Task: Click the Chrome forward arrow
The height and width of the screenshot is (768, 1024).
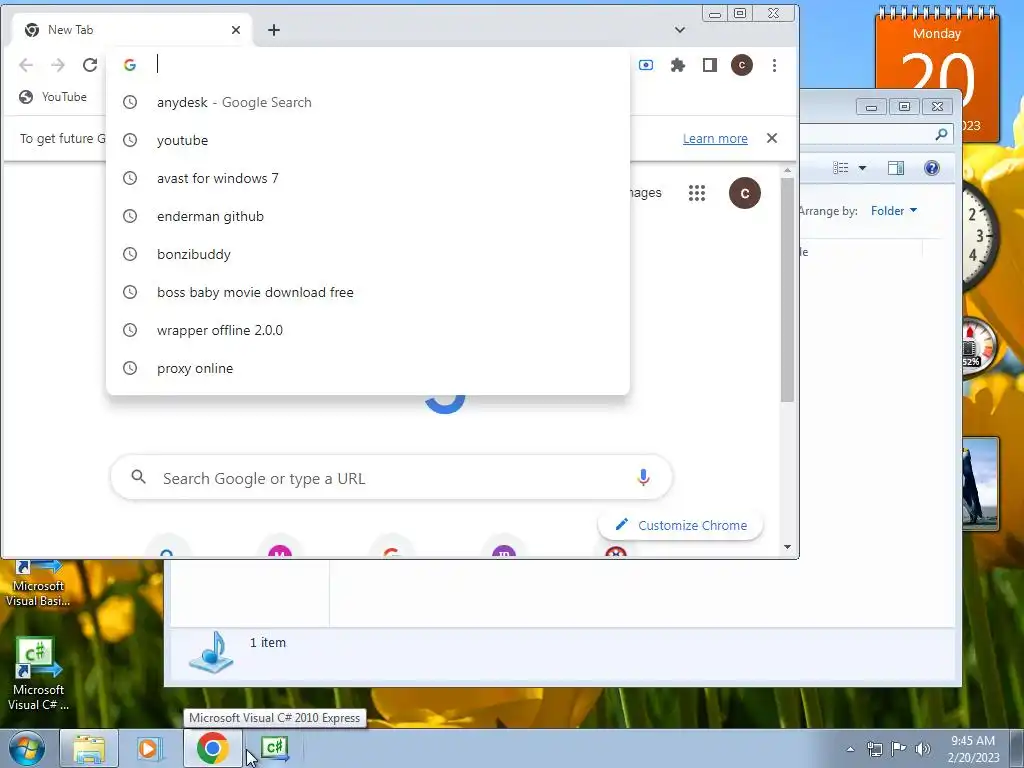Action: pyautogui.click(x=58, y=65)
